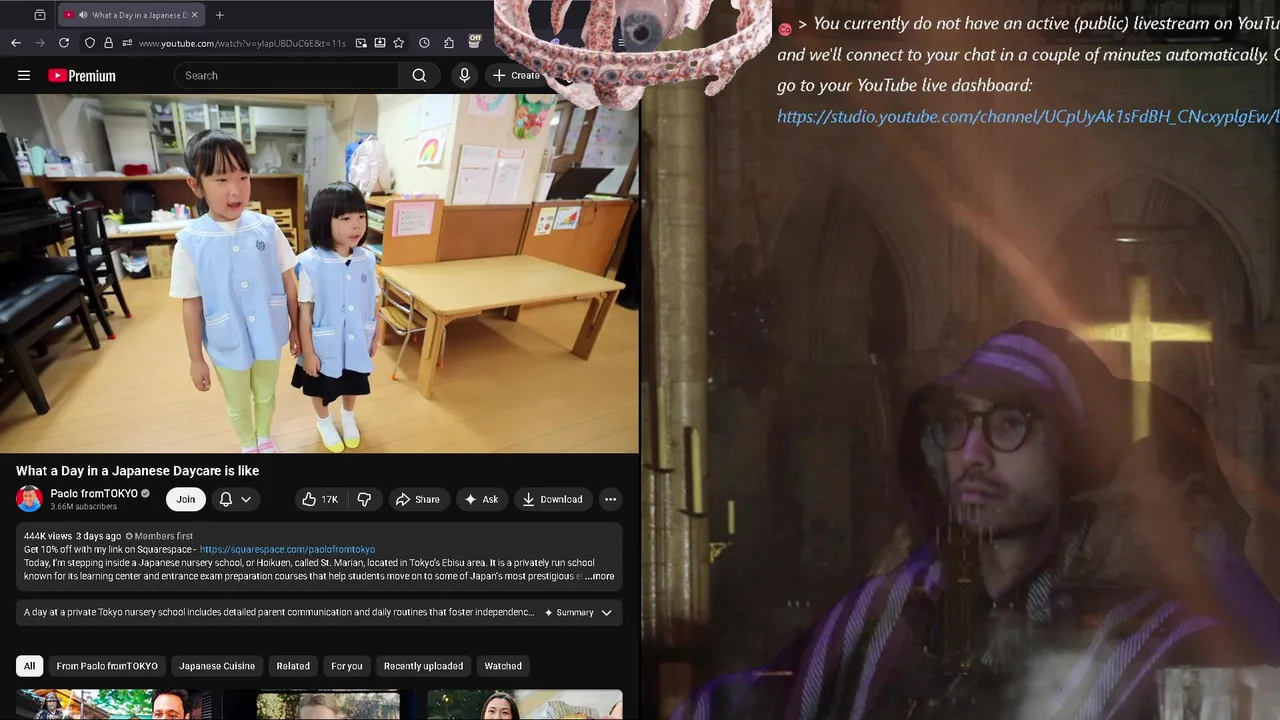Open the YouTube hamburger guide menu
The width and height of the screenshot is (1280, 720).
[x=24, y=75]
